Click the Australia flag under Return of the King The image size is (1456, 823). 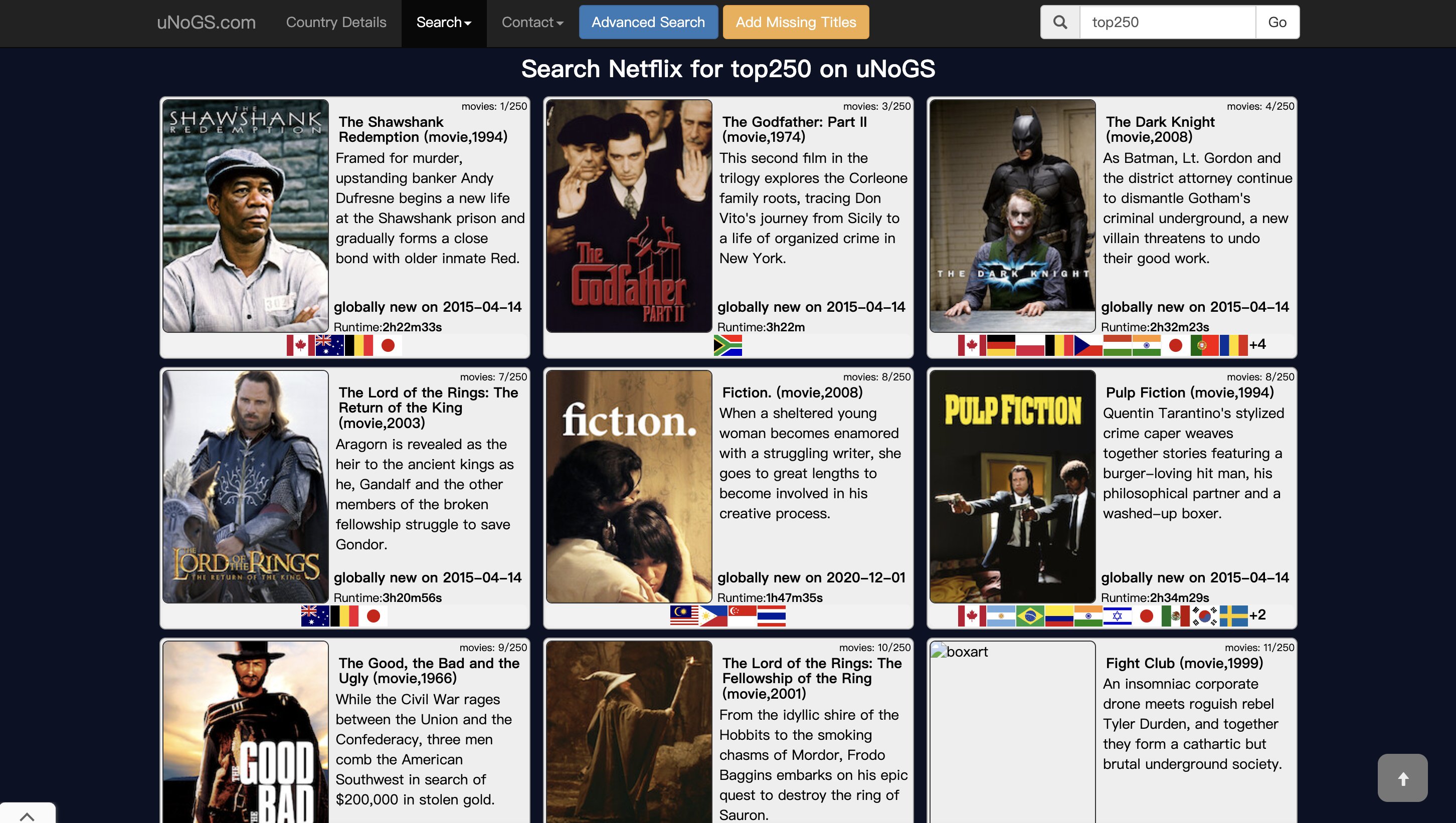tap(315, 616)
